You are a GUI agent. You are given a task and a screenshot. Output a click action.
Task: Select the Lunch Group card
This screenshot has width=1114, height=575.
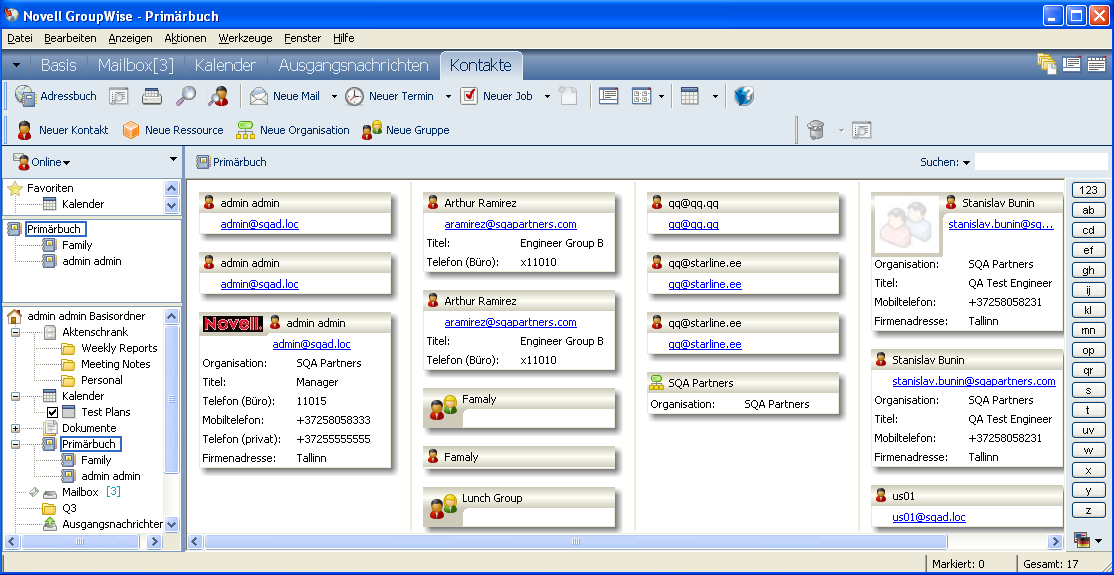[x=519, y=506]
